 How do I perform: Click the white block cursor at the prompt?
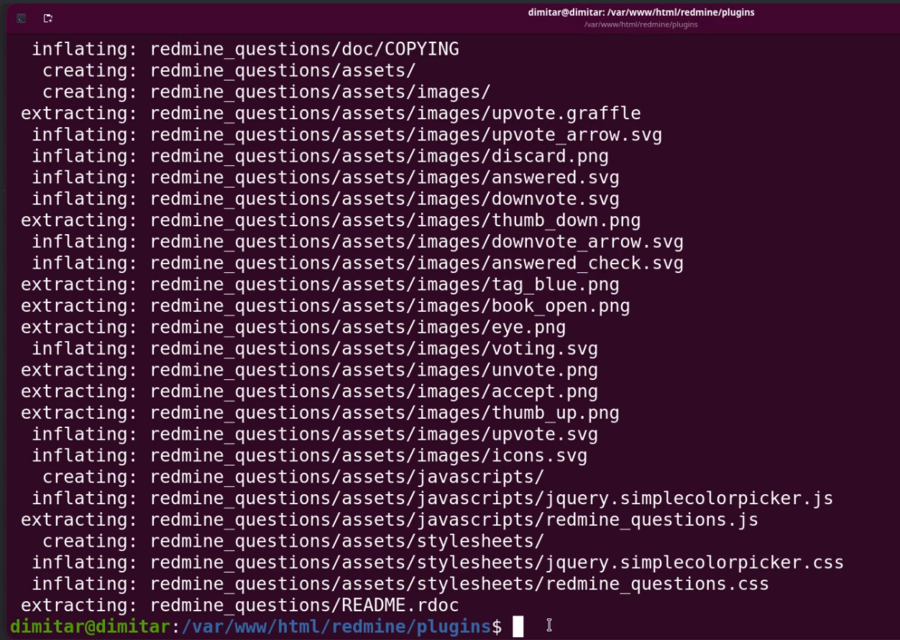coord(518,626)
